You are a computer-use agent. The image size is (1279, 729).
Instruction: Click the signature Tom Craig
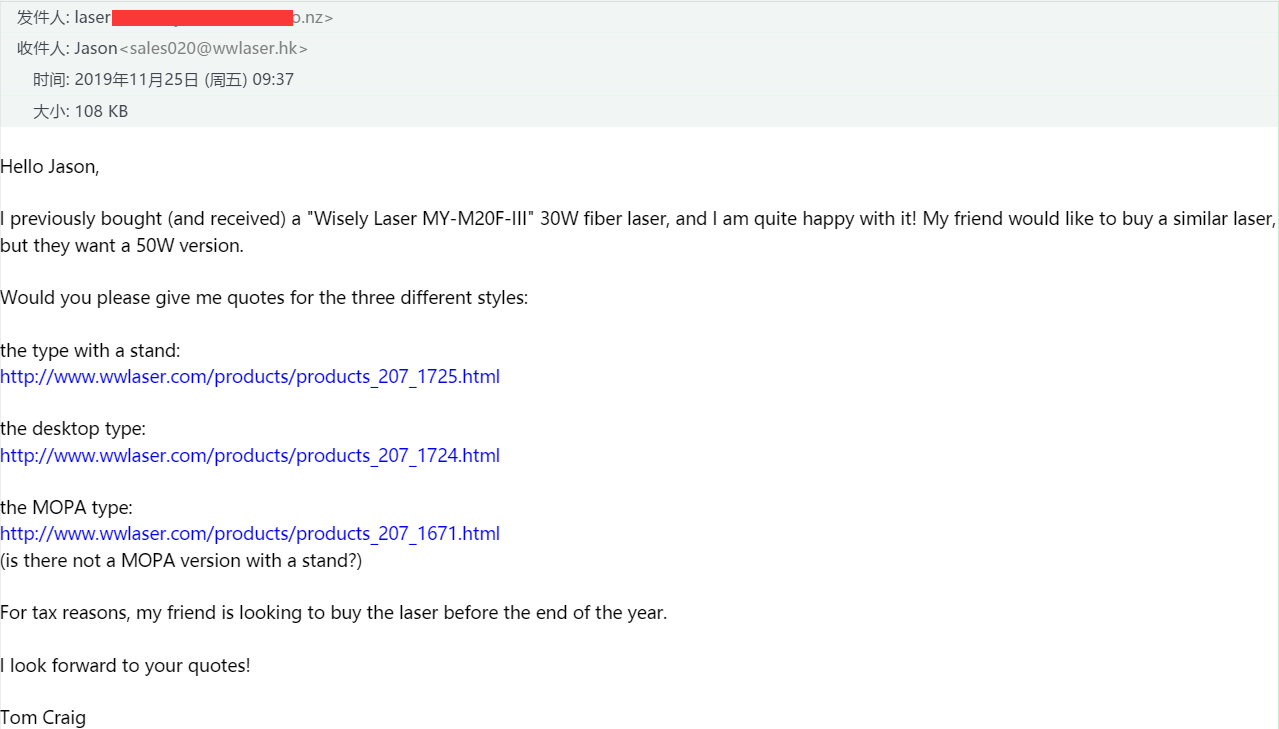(43, 717)
